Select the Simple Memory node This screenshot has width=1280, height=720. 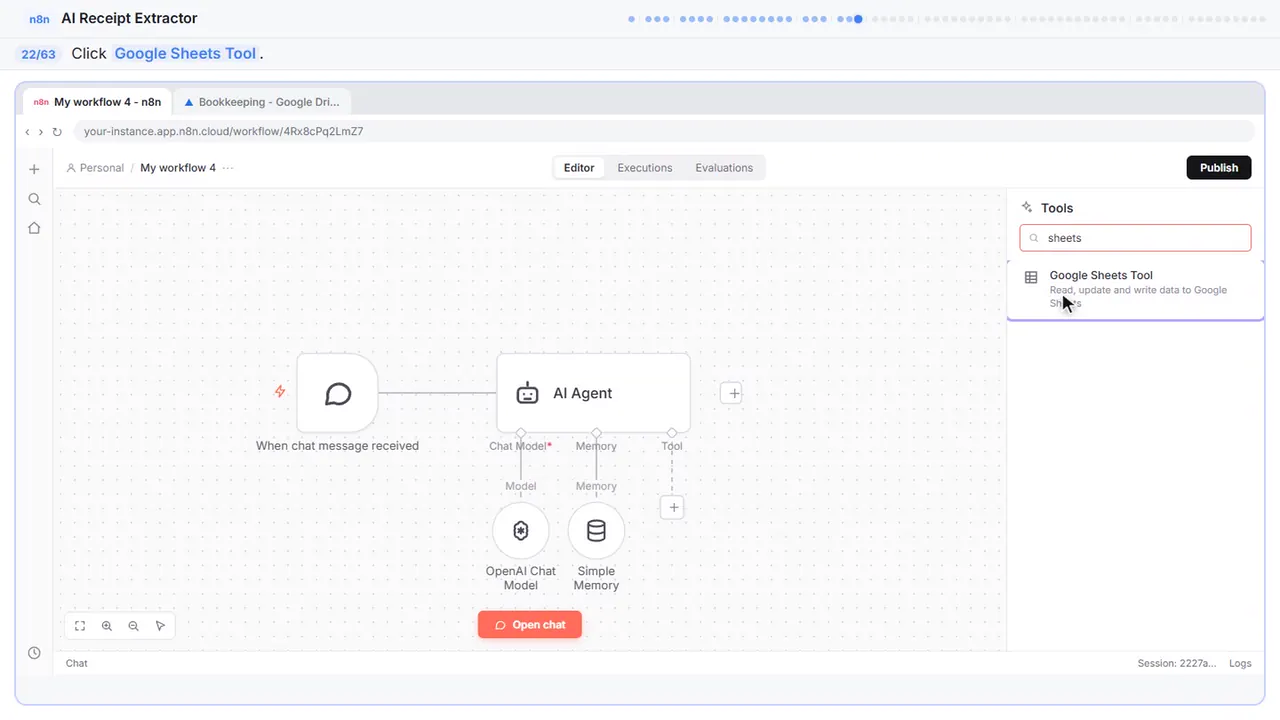tap(596, 531)
